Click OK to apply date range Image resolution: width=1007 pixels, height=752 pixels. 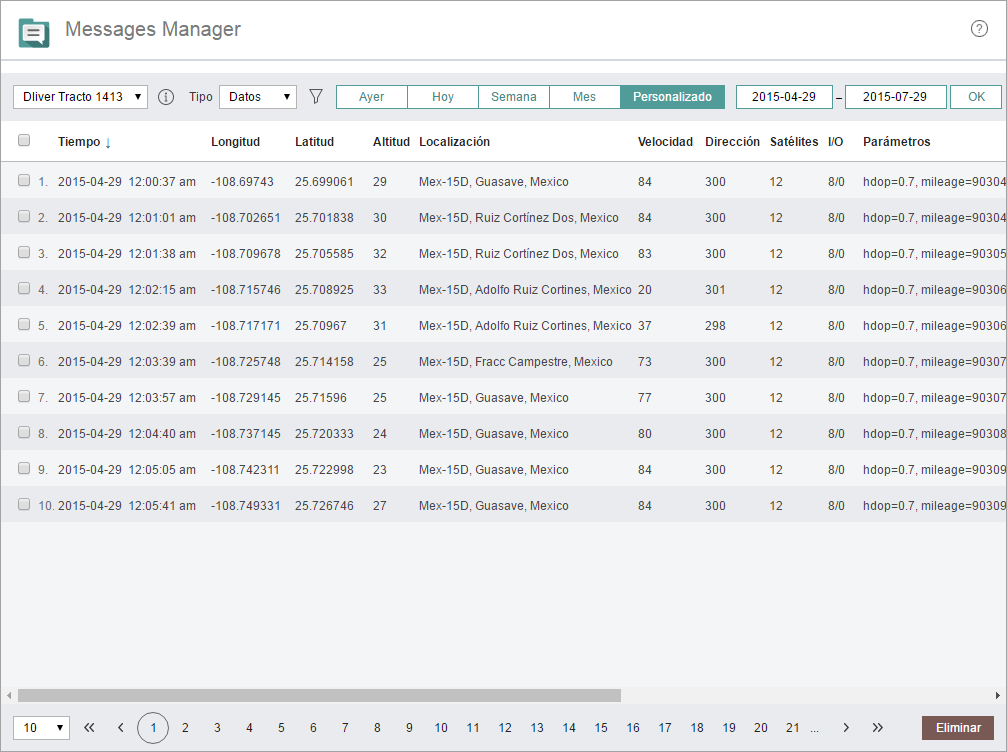pos(975,97)
